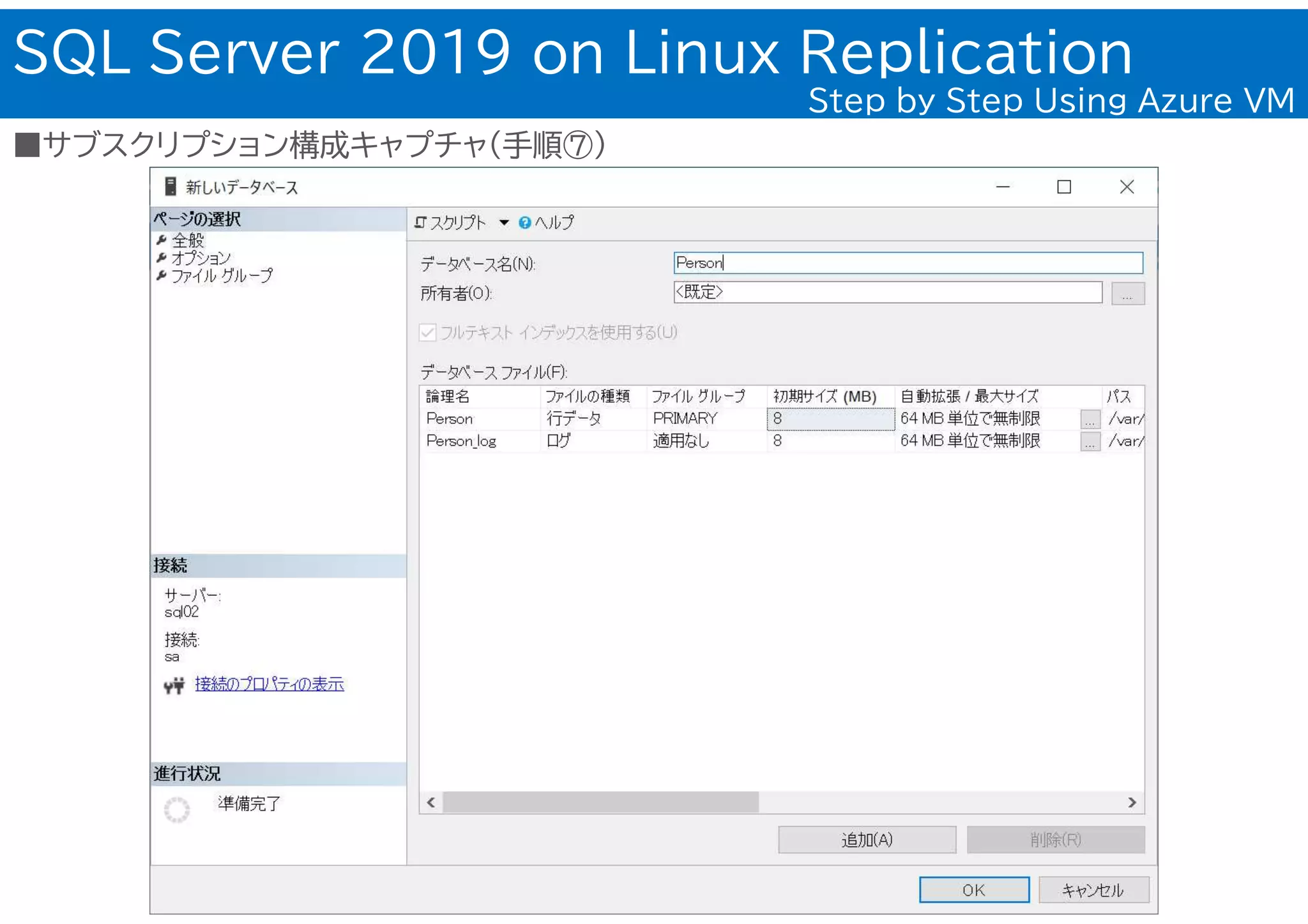Click the PRIMARY filegroup cell
The height and width of the screenshot is (924, 1308).
pos(706,419)
